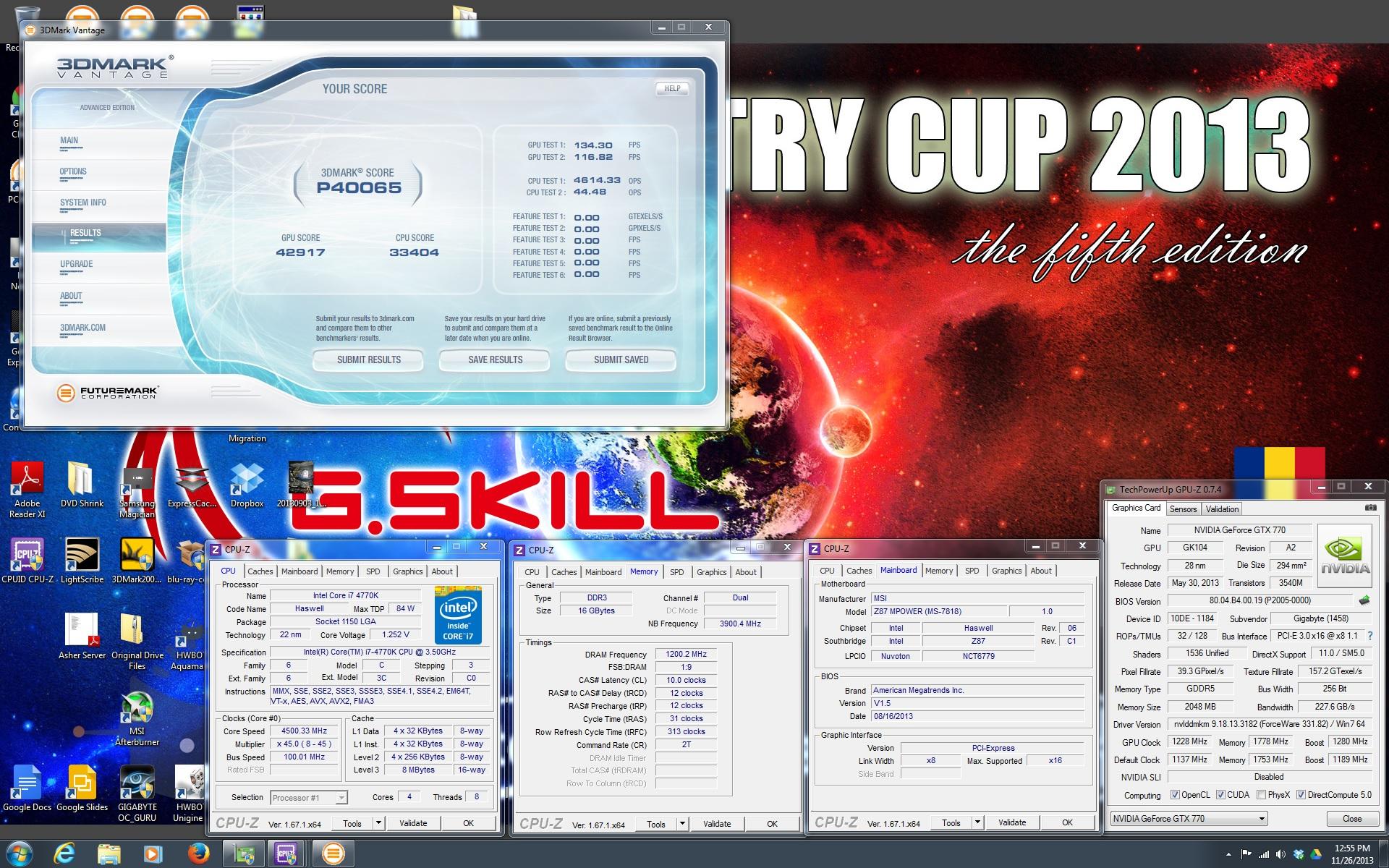This screenshot has height=868, width=1389.
Task: Click P40065 3DMark score value
Action: click(x=359, y=188)
